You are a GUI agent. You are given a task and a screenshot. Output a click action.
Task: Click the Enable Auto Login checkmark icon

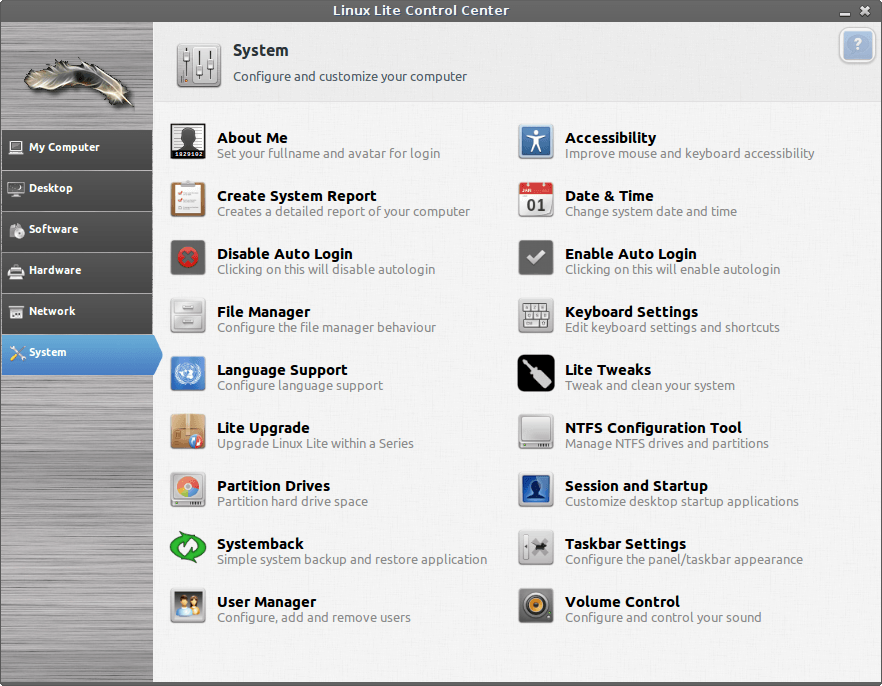point(536,258)
